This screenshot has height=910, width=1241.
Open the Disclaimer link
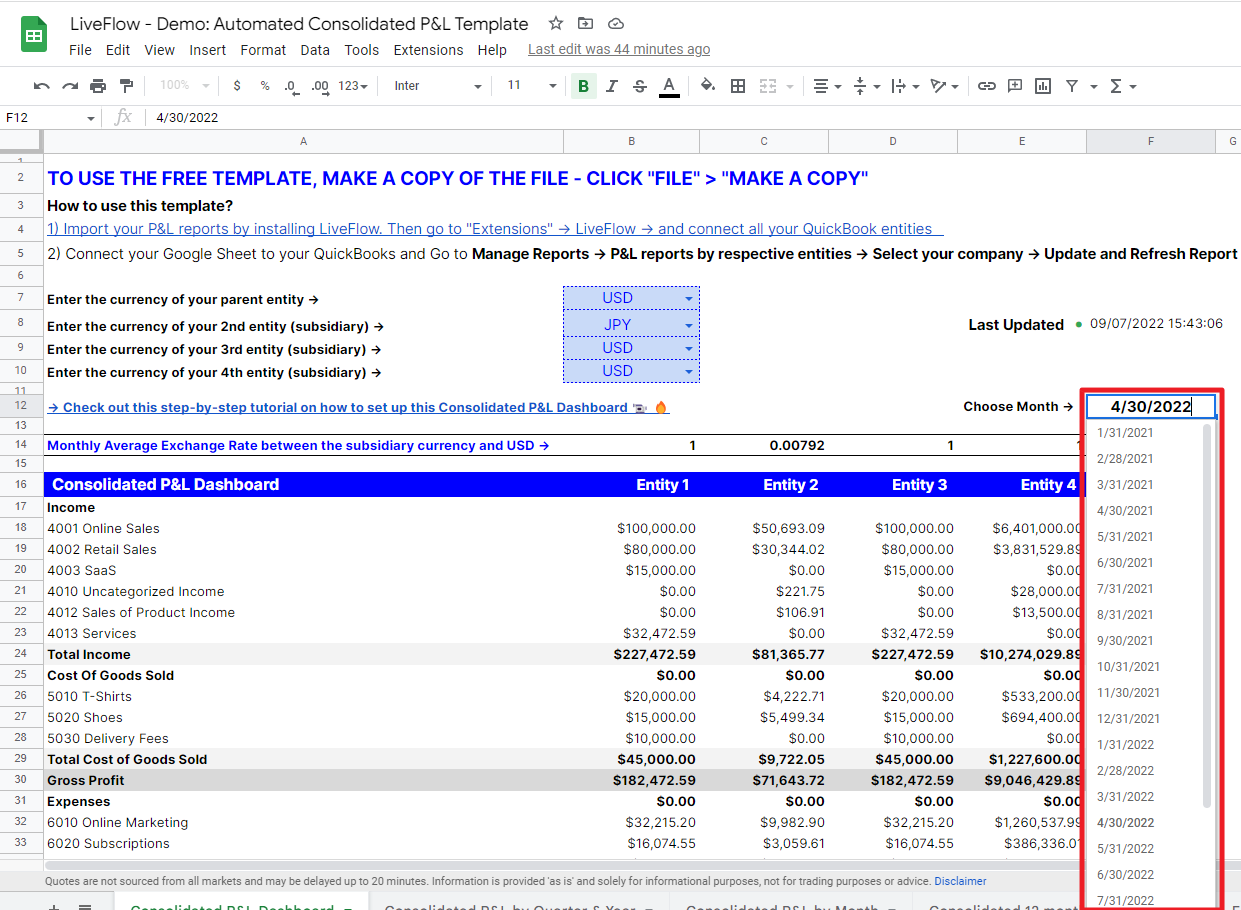tap(960, 881)
